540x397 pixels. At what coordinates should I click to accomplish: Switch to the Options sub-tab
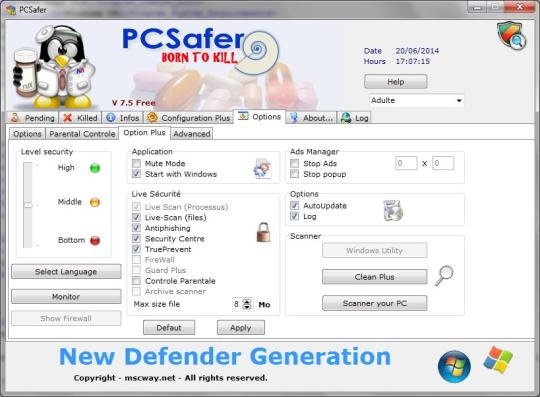[x=27, y=134]
